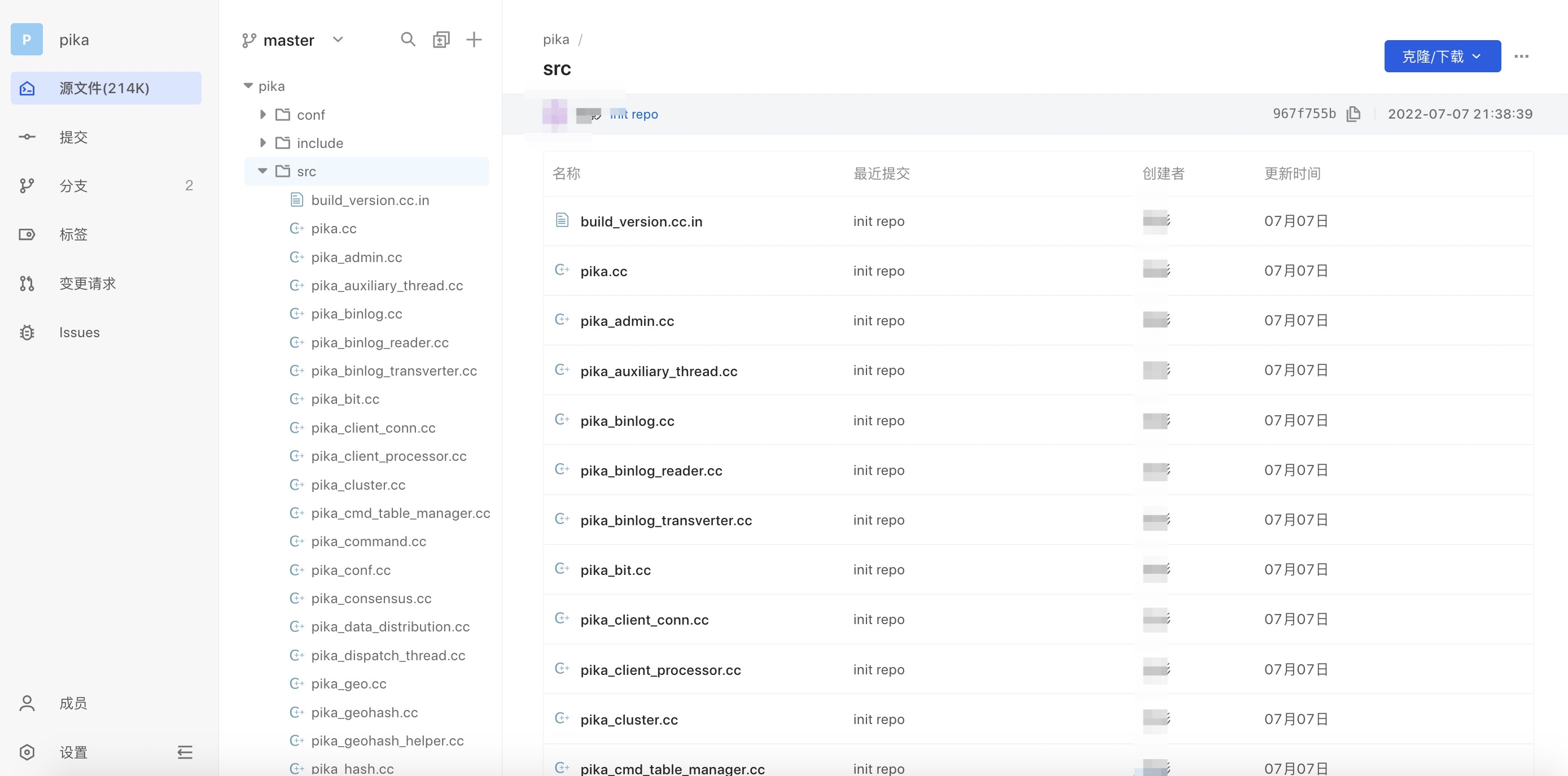
Task: Select pika_command.cc in the file tree
Action: [368, 542]
